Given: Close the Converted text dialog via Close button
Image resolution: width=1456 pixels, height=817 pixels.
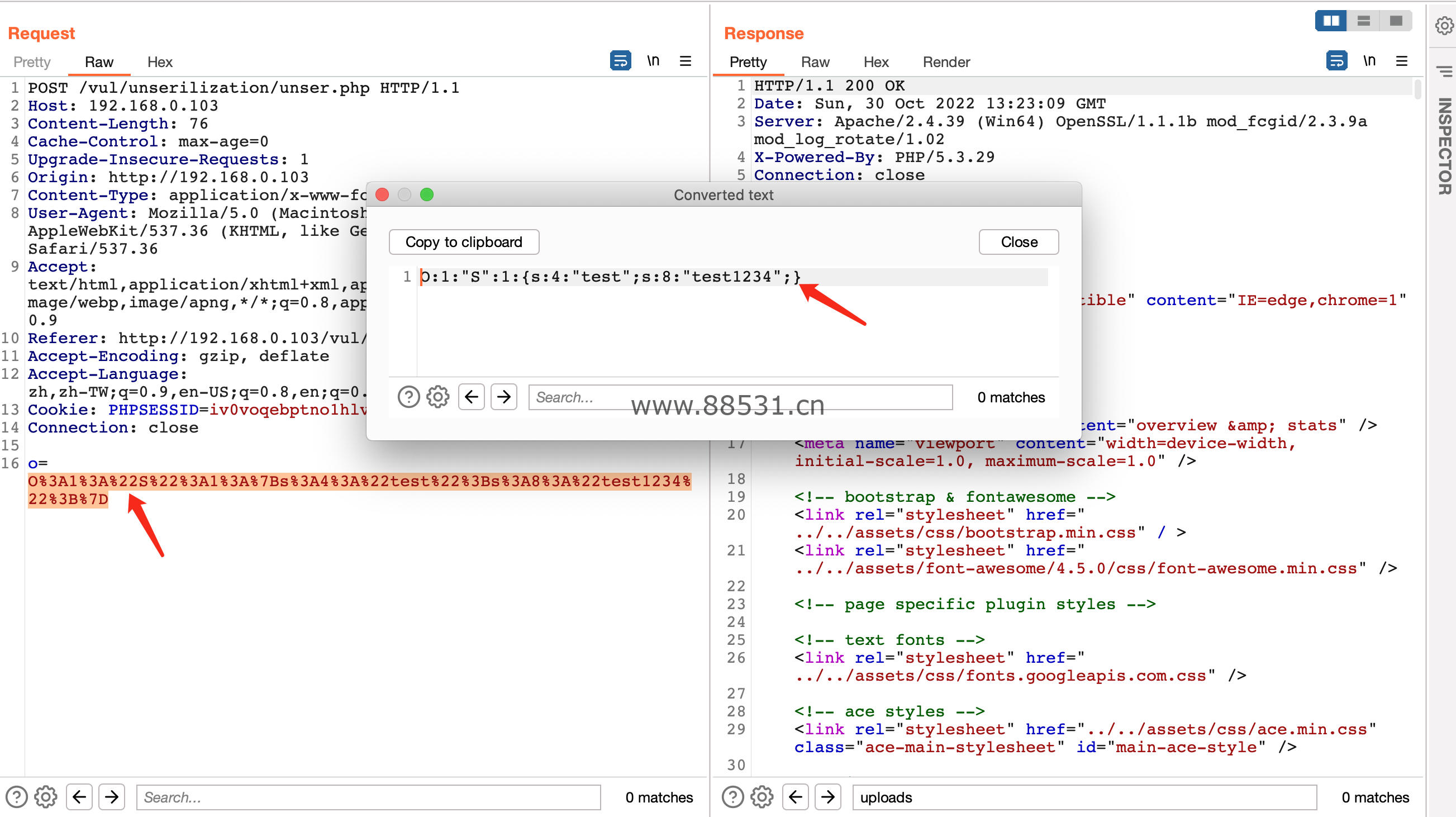Looking at the screenshot, I should 1019,242.
